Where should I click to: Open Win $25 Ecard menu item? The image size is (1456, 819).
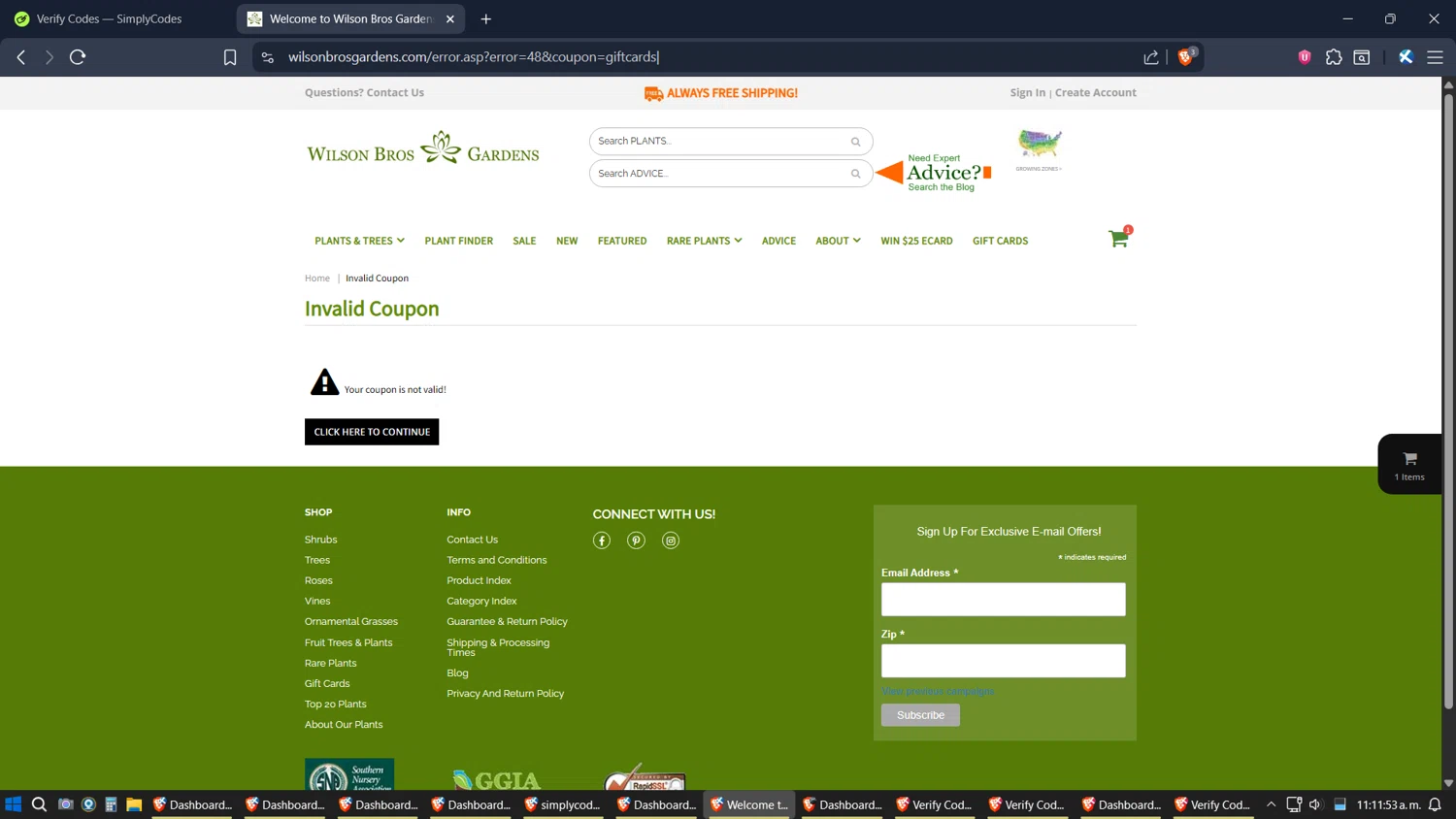[x=916, y=241]
